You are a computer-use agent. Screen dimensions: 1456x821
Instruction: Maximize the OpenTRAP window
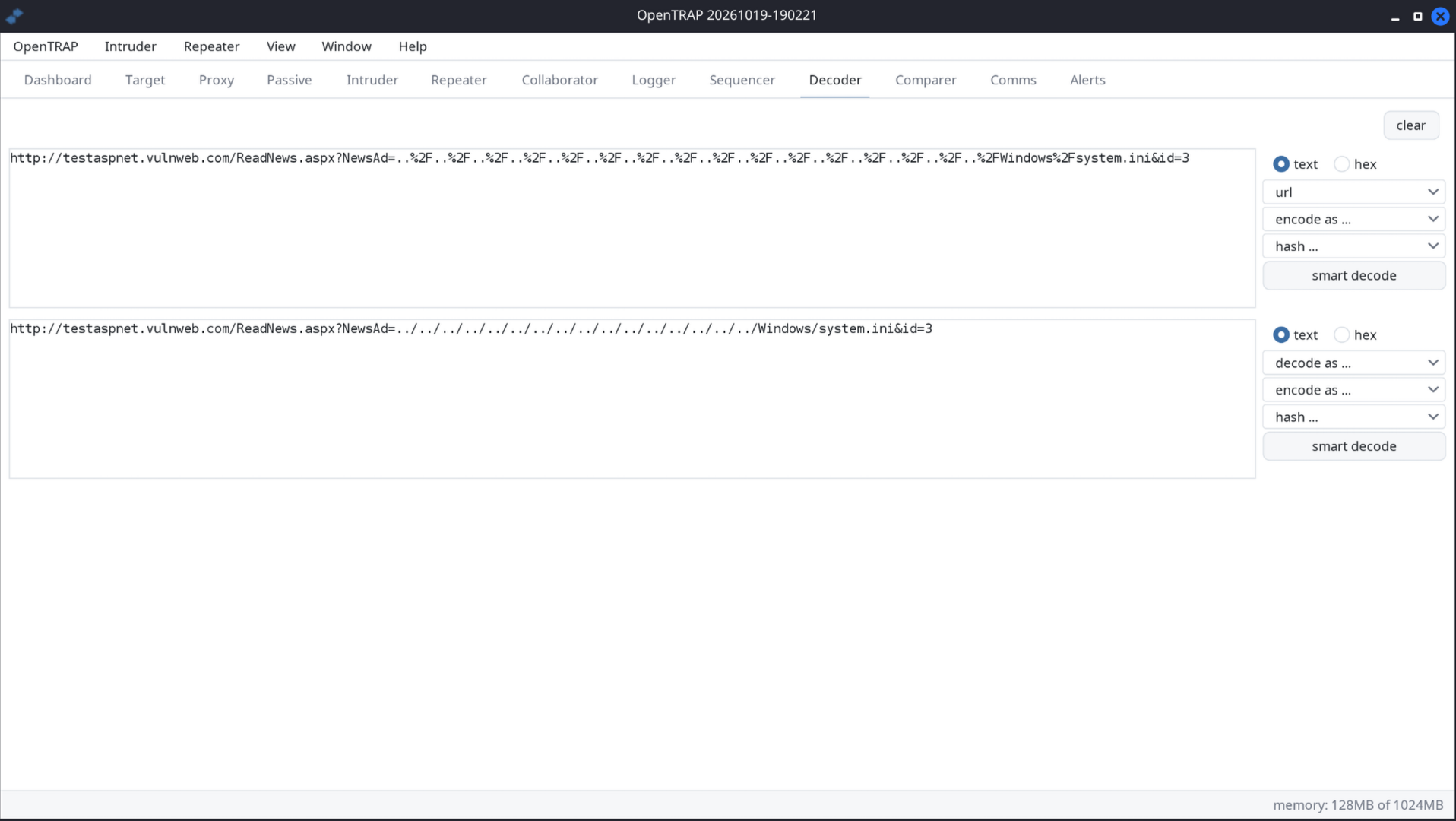(x=1417, y=16)
